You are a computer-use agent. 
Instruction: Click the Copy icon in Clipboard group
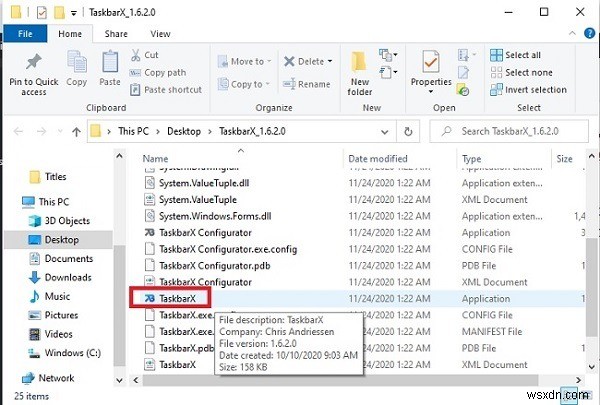point(77,62)
